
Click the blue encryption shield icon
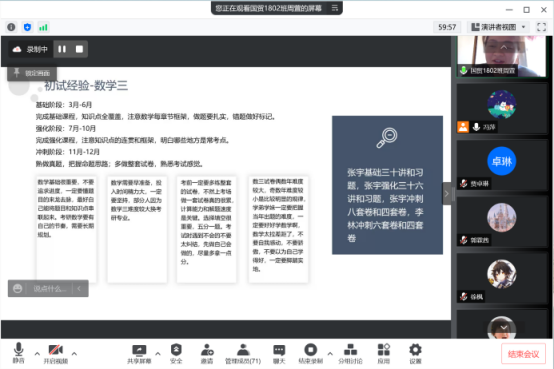tap(27, 27)
